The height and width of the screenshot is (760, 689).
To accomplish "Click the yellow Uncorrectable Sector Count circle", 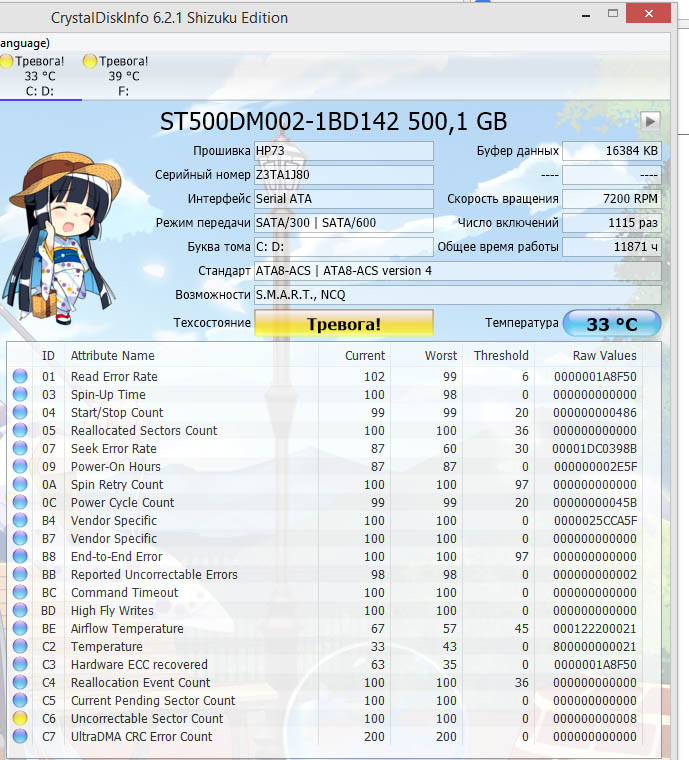I will 20,718.
